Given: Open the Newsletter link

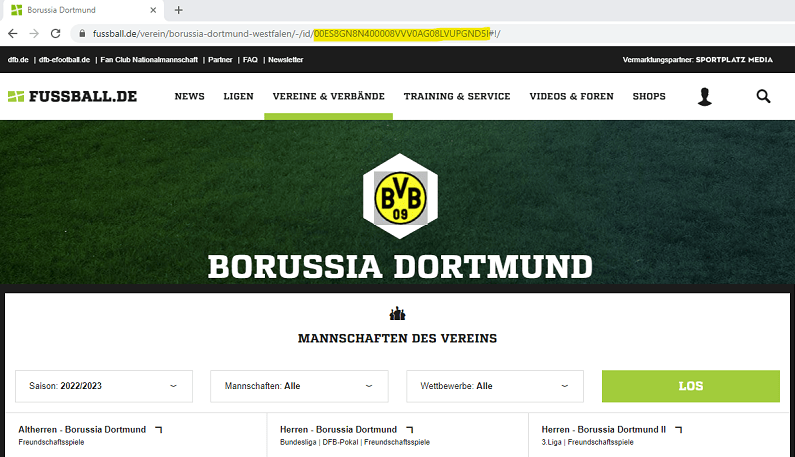Looking at the screenshot, I should pos(285,60).
